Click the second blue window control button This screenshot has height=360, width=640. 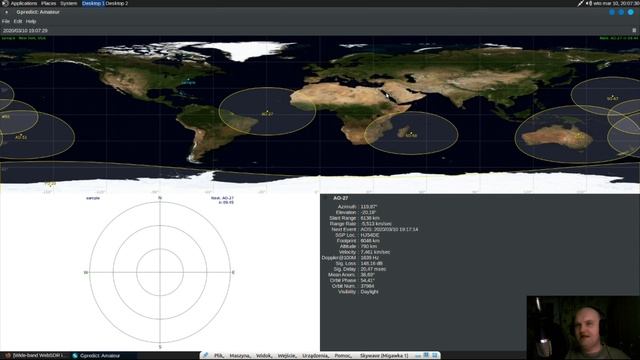[621, 12]
